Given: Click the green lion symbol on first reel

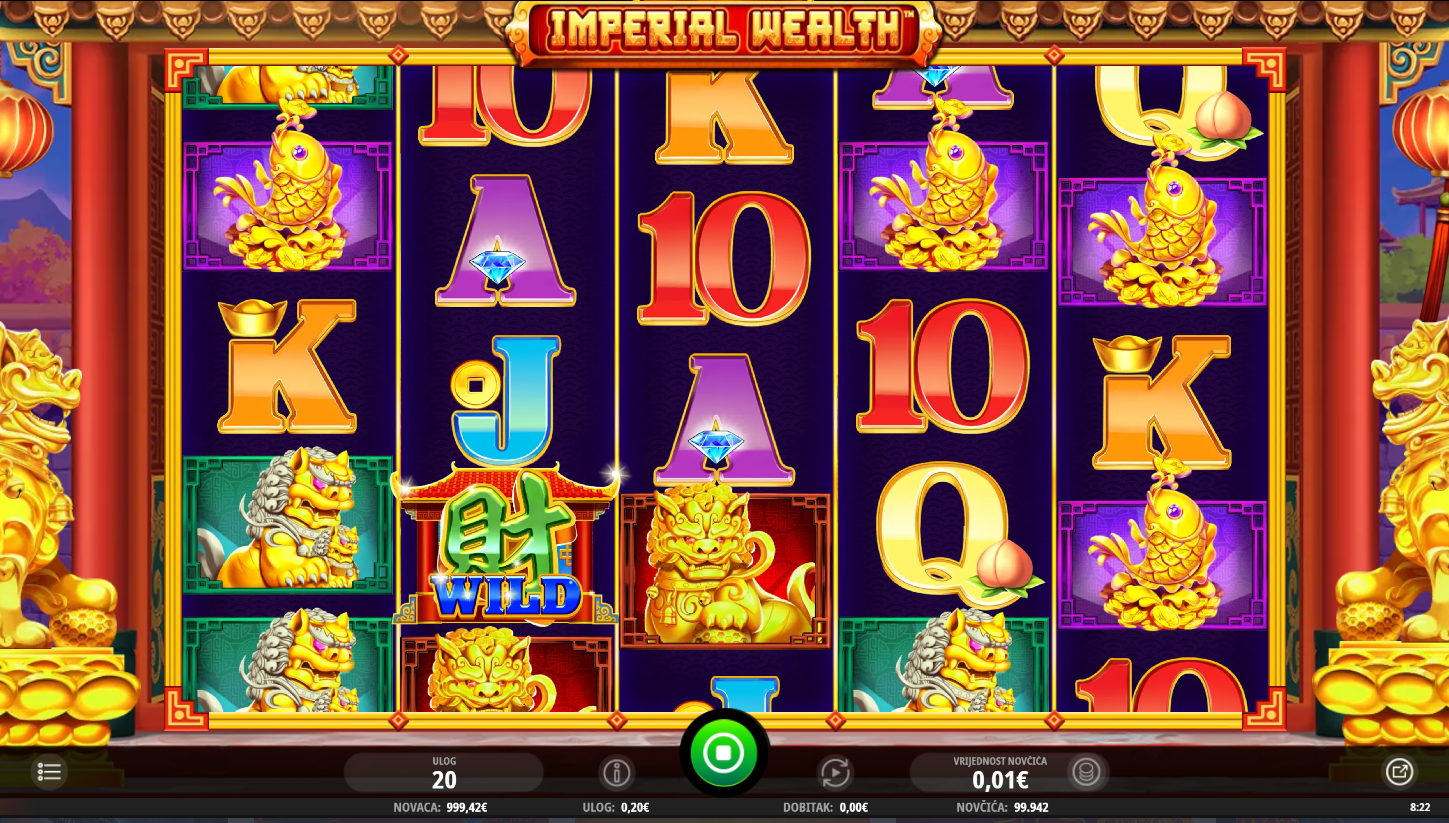Looking at the screenshot, I should pyautogui.click(x=288, y=523).
